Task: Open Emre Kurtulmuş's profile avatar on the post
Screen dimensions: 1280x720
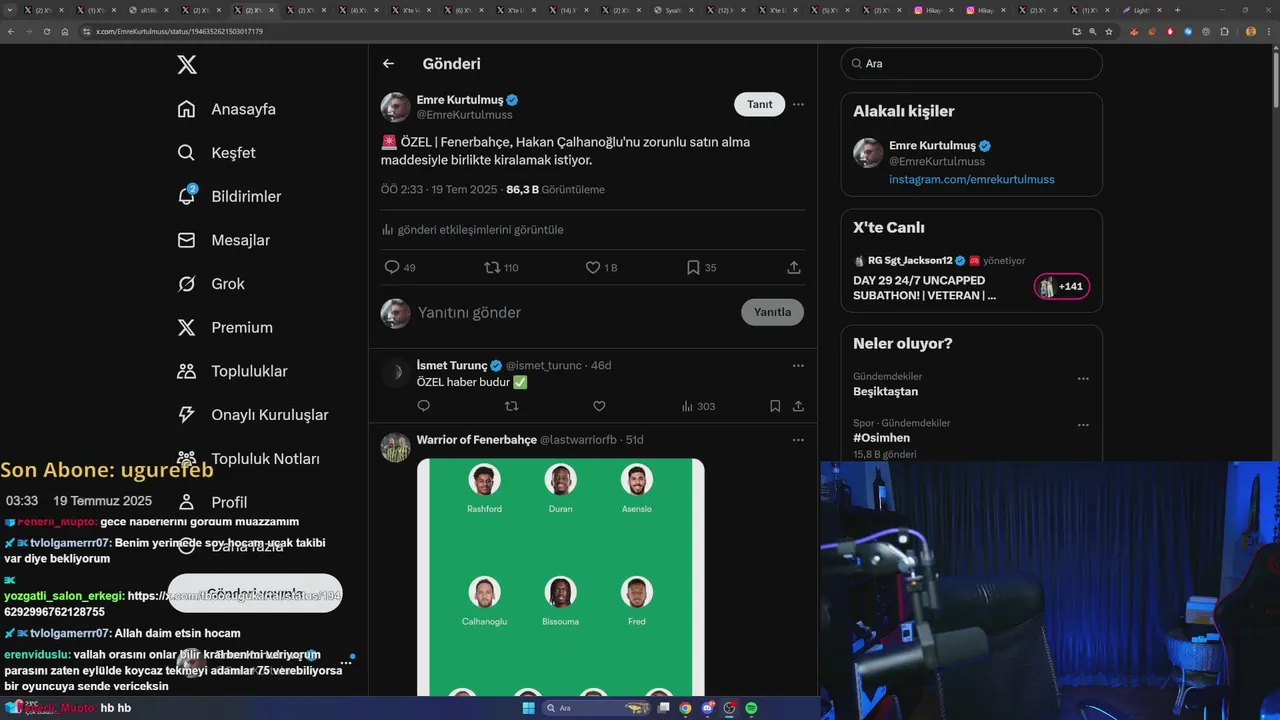Action: click(396, 107)
